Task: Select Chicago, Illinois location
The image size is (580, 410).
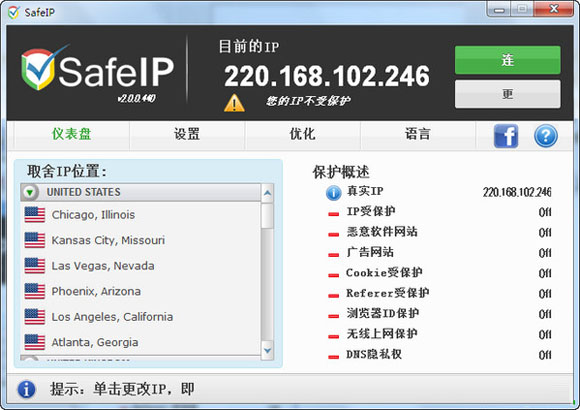Action: 141,215
